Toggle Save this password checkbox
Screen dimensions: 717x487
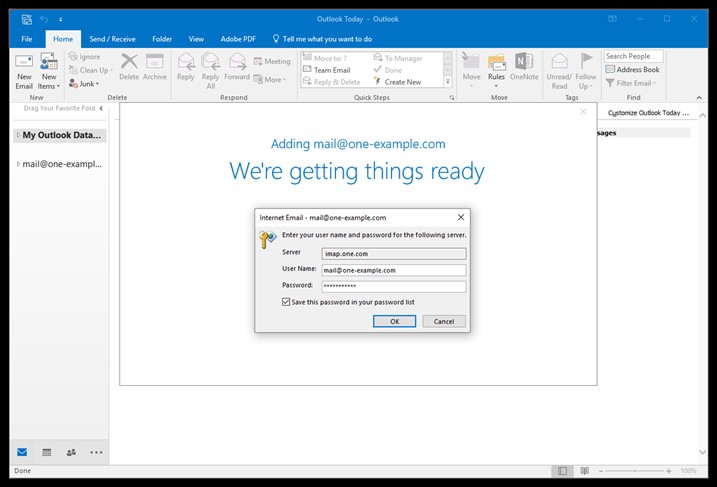tap(286, 302)
